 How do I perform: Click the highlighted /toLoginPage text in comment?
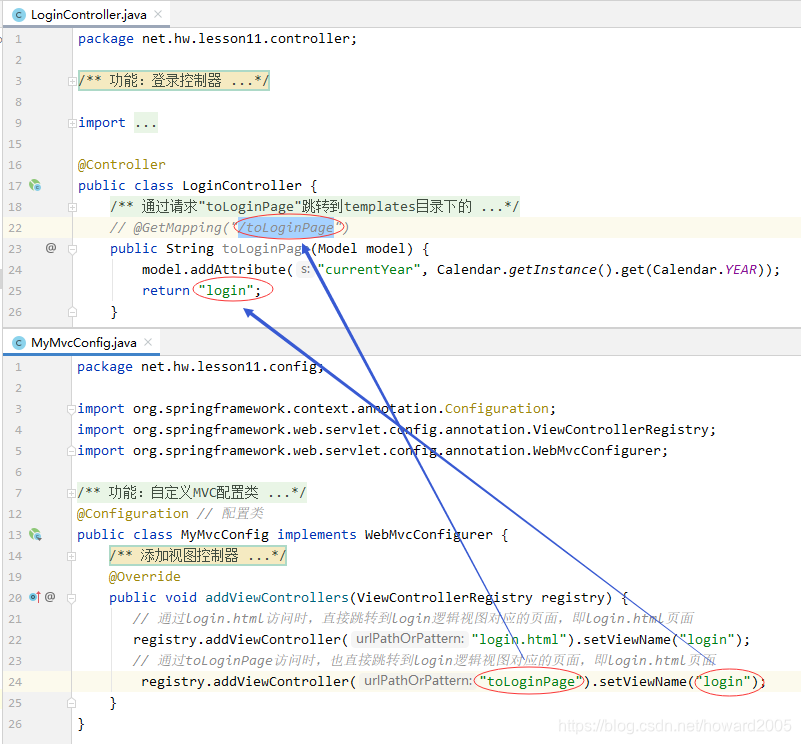coord(287,227)
